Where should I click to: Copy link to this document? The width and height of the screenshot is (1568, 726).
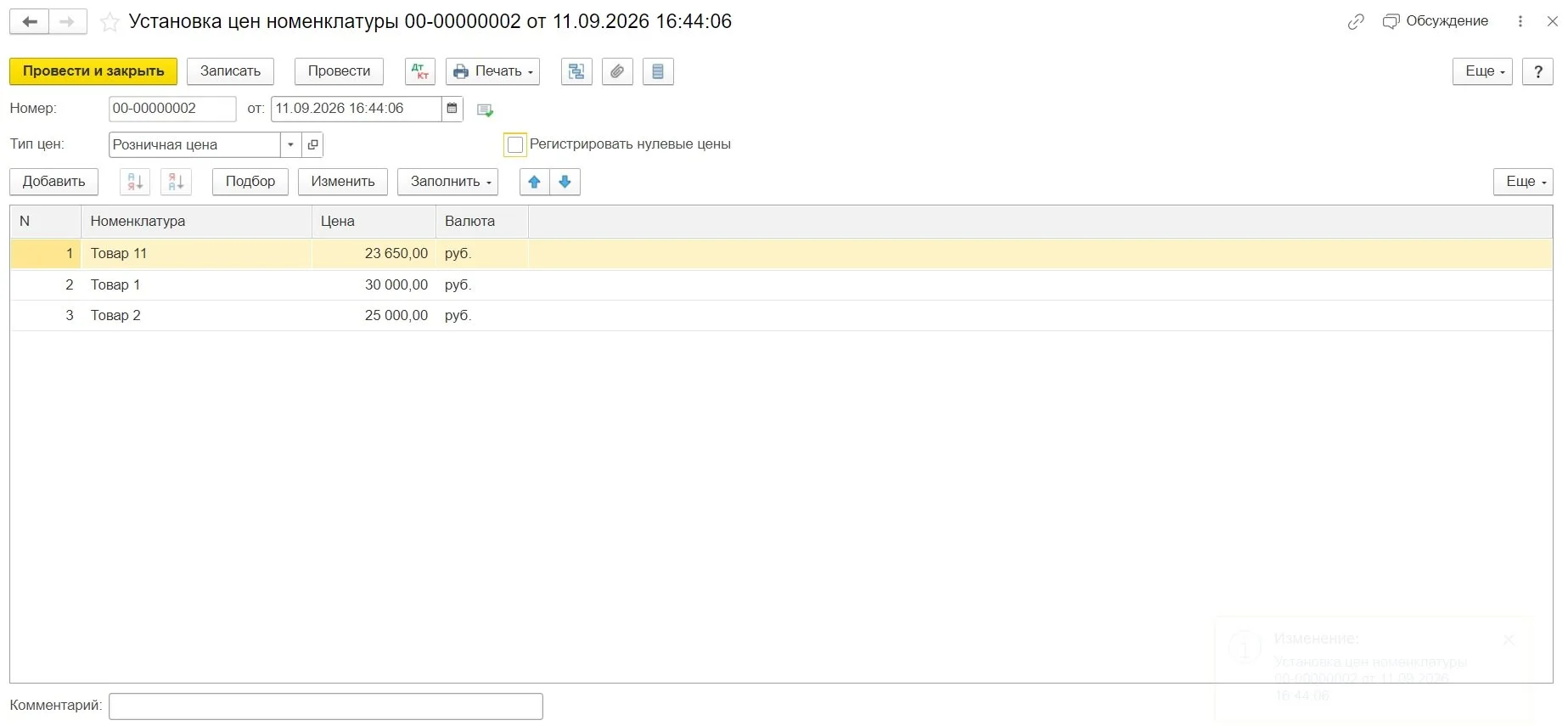[1356, 22]
